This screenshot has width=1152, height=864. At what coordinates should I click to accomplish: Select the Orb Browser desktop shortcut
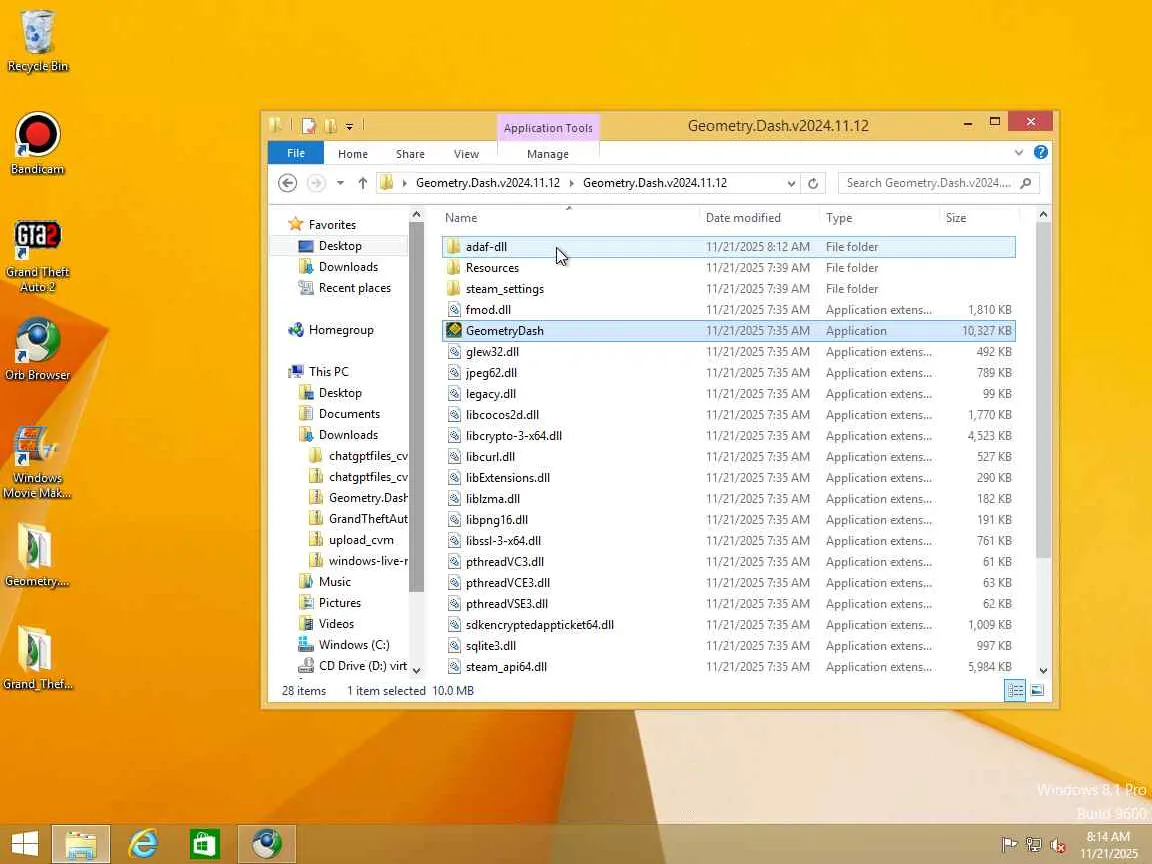(x=37, y=349)
